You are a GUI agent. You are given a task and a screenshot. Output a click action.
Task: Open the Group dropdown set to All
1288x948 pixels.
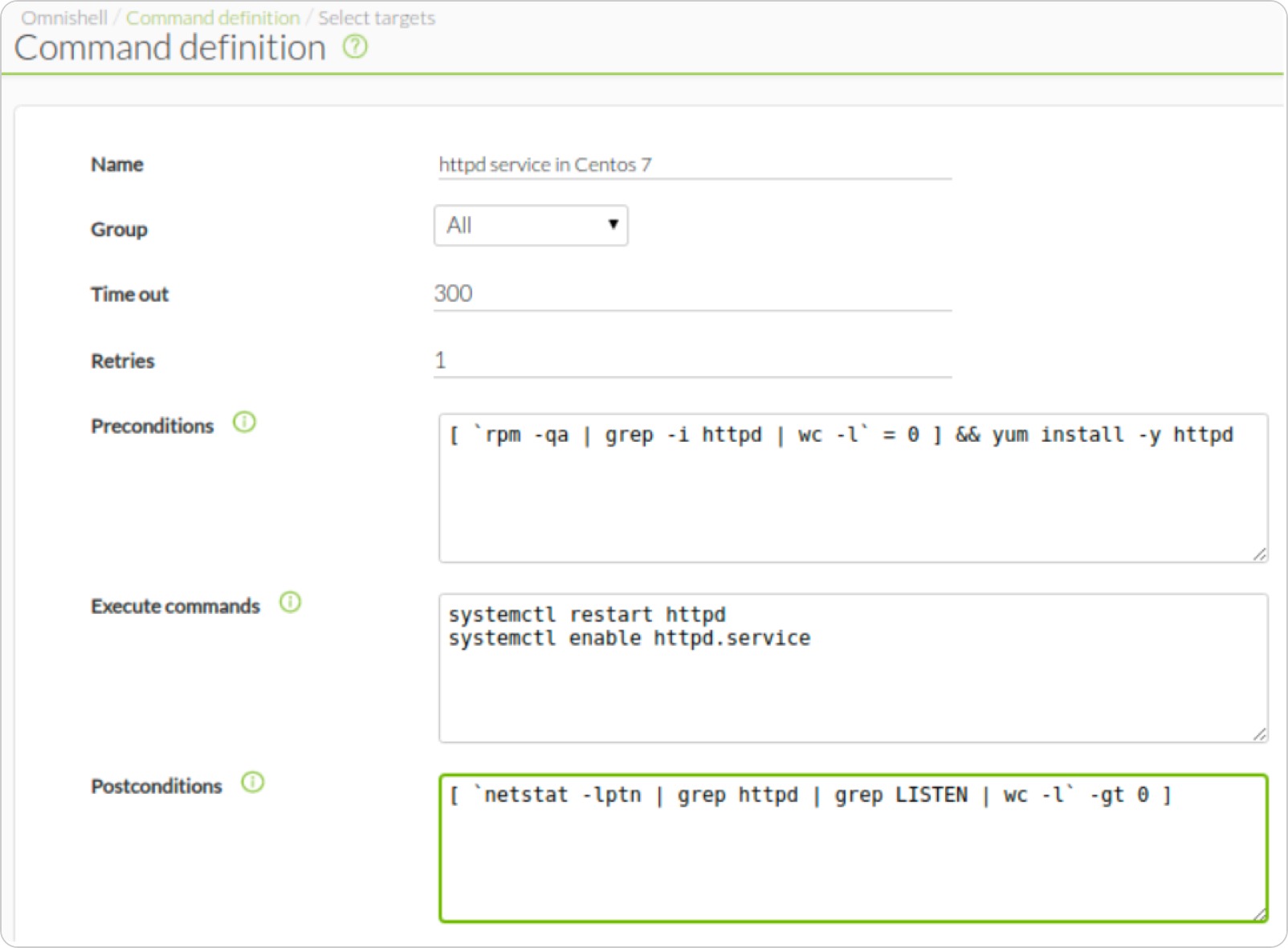click(x=531, y=226)
